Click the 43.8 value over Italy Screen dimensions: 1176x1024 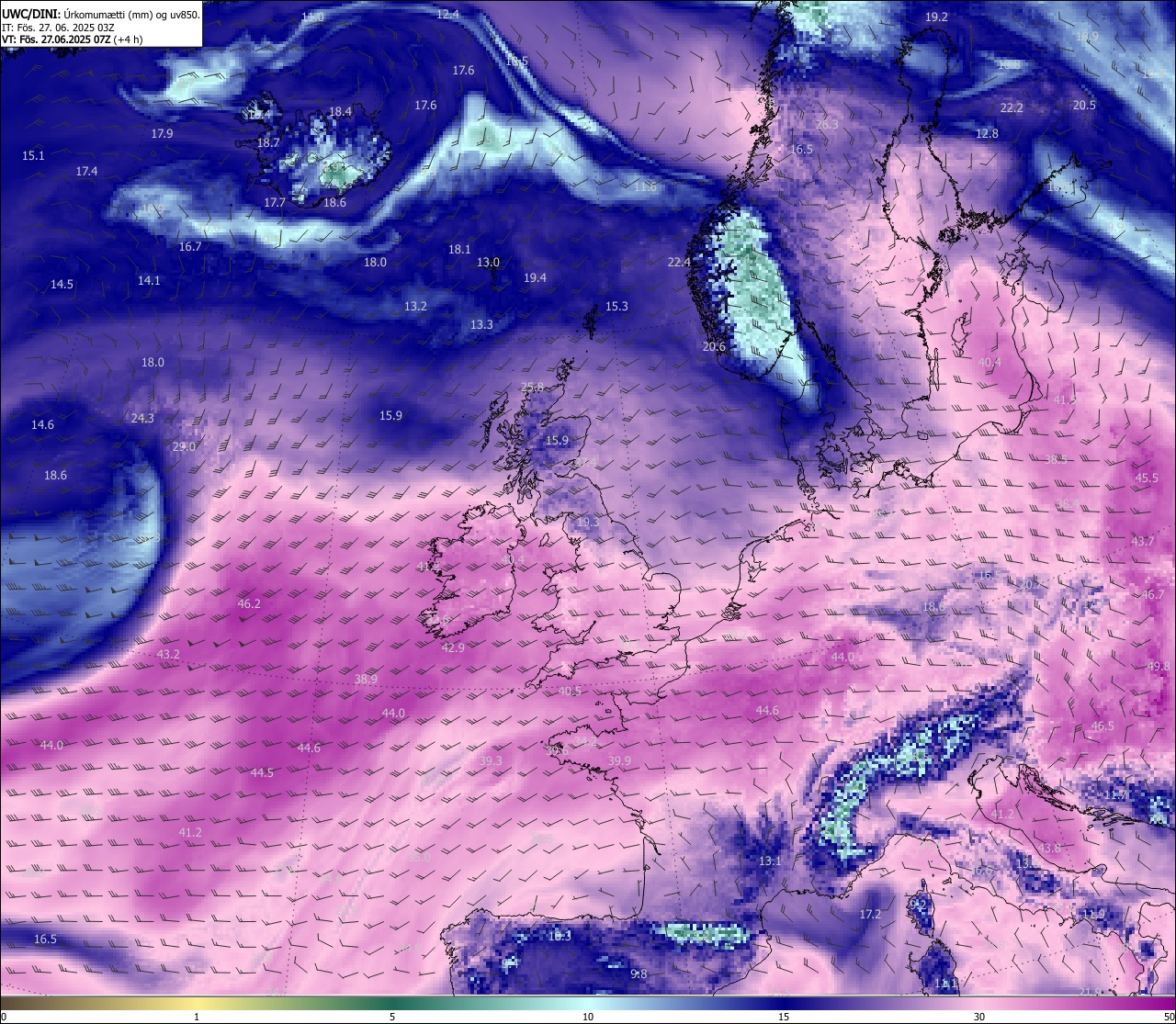pos(1049,848)
